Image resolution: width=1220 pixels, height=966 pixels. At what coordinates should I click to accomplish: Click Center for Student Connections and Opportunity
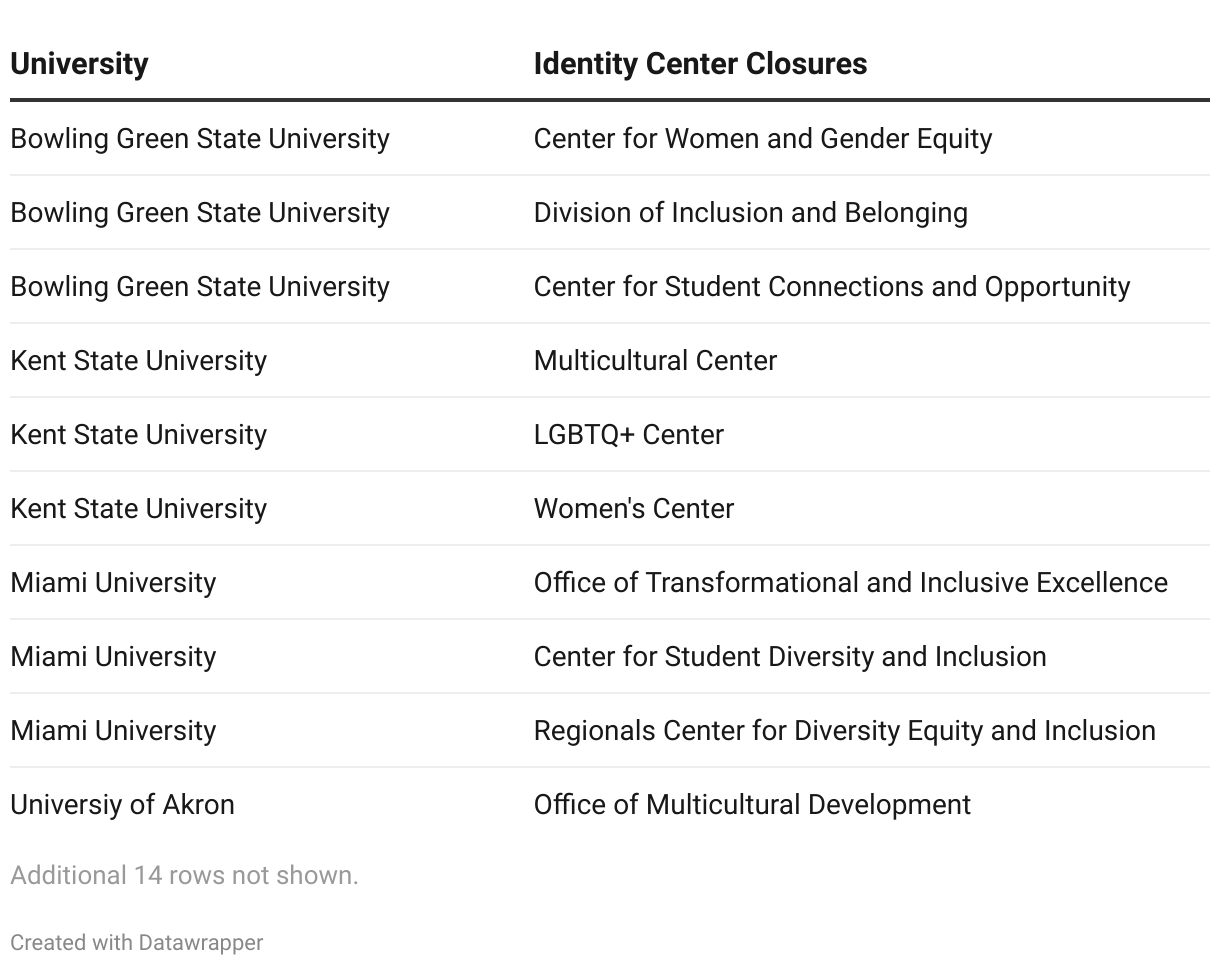[x=831, y=286]
